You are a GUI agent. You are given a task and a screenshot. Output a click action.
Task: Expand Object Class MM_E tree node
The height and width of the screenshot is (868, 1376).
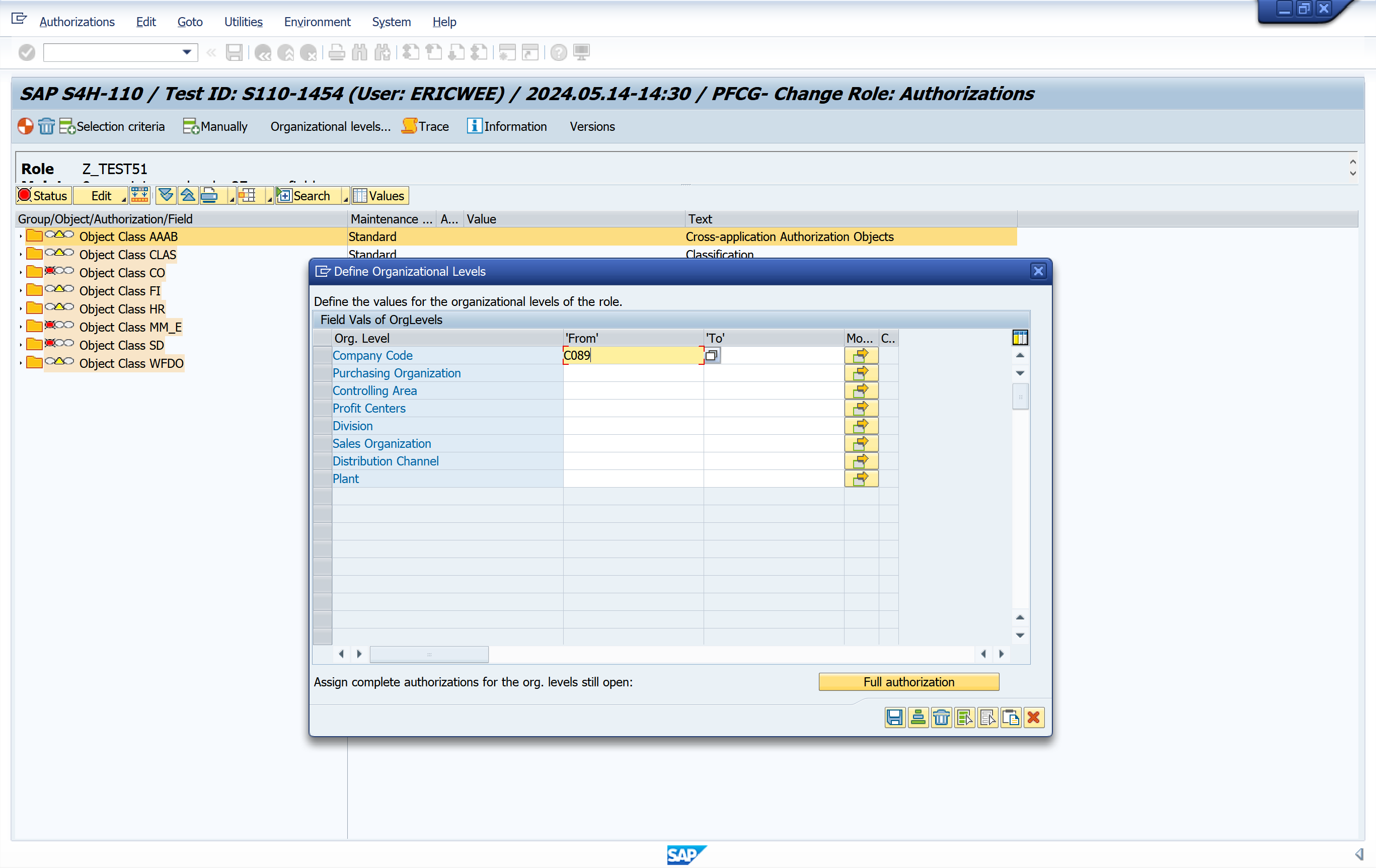coord(21,328)
